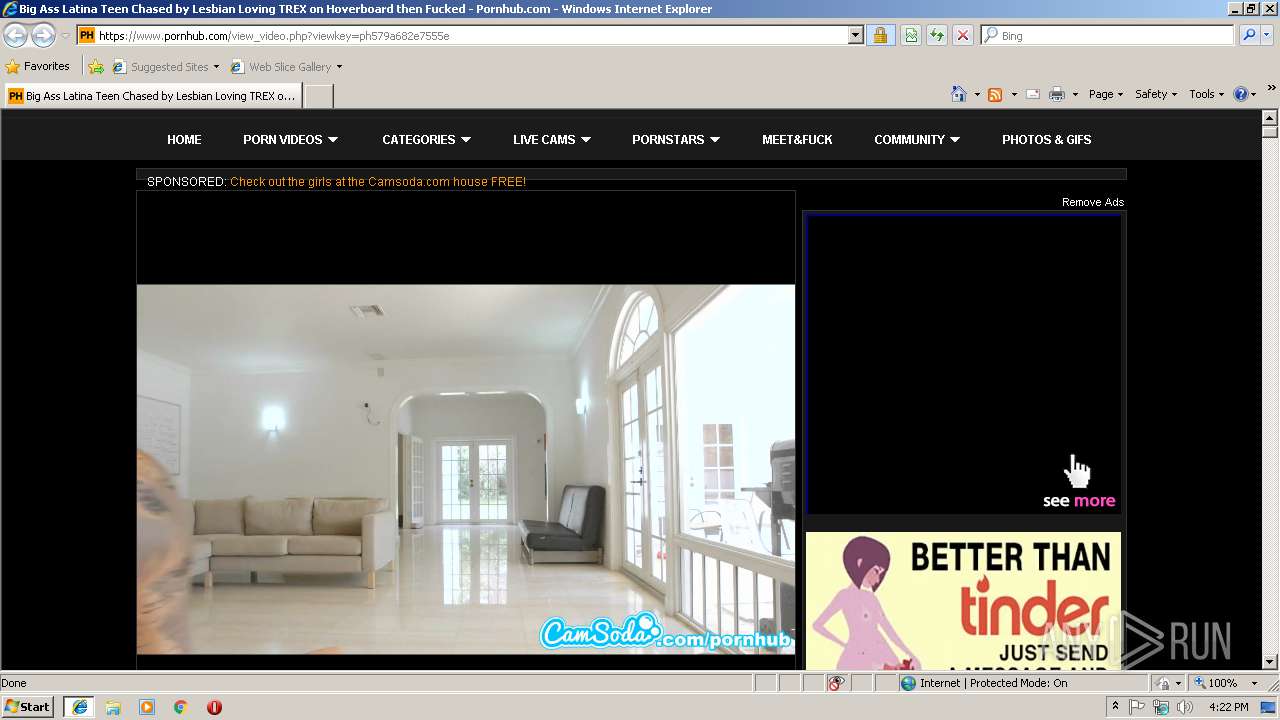Click Internet Protected Mode status text

click(993, 683)
